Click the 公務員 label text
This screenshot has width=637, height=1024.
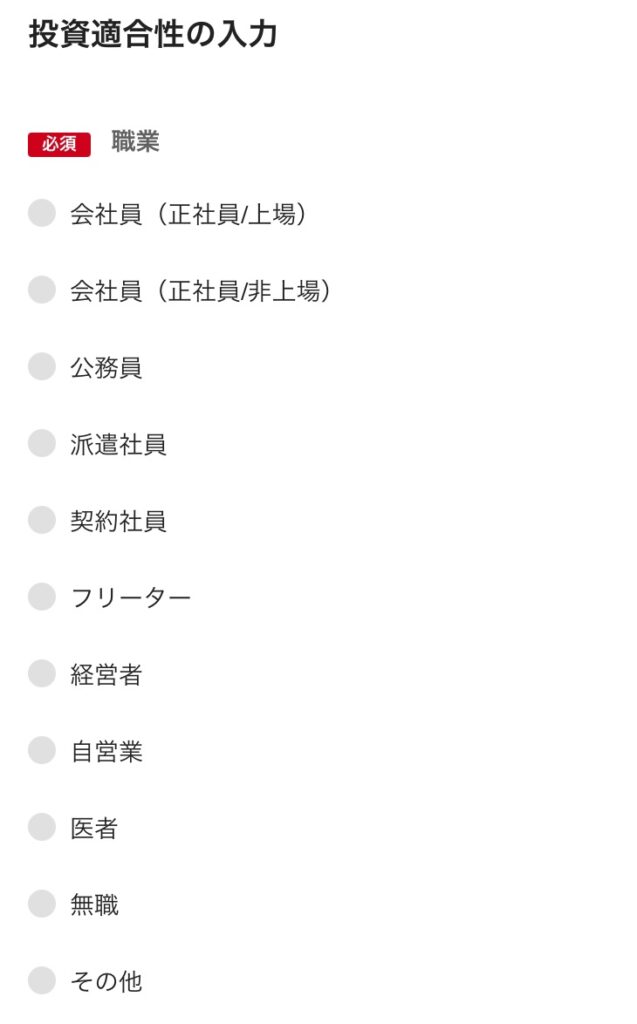tap(106, 368)
